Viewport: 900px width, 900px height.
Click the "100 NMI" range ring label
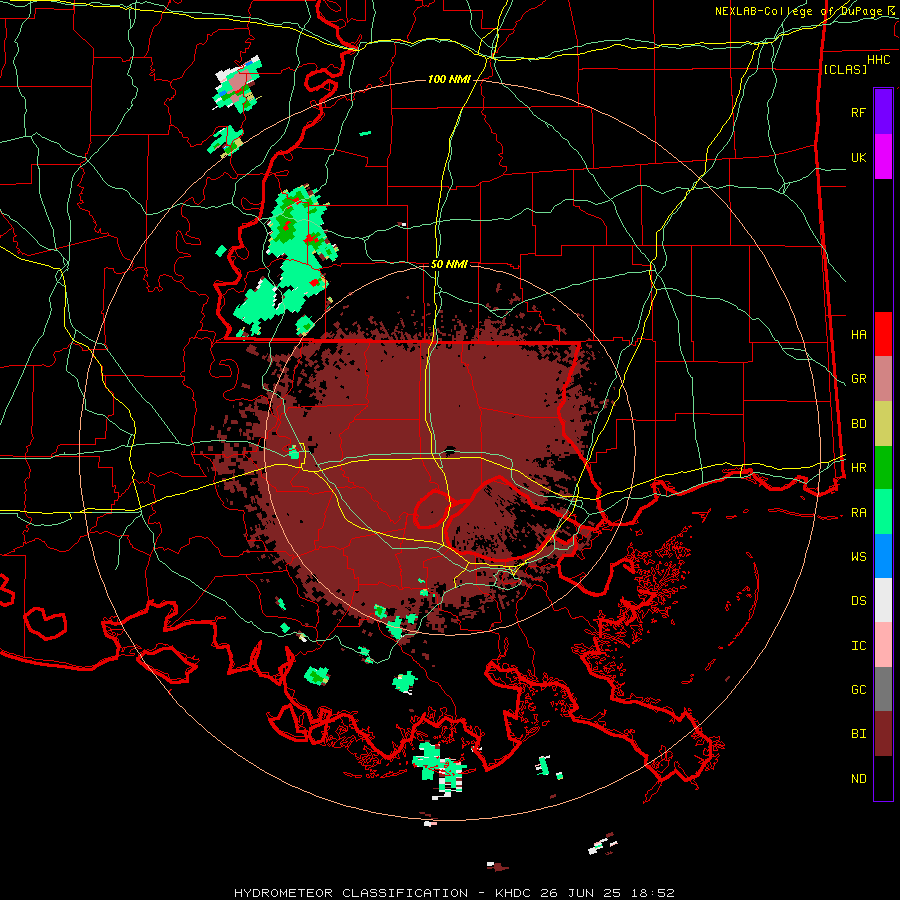tap(449, 79)
